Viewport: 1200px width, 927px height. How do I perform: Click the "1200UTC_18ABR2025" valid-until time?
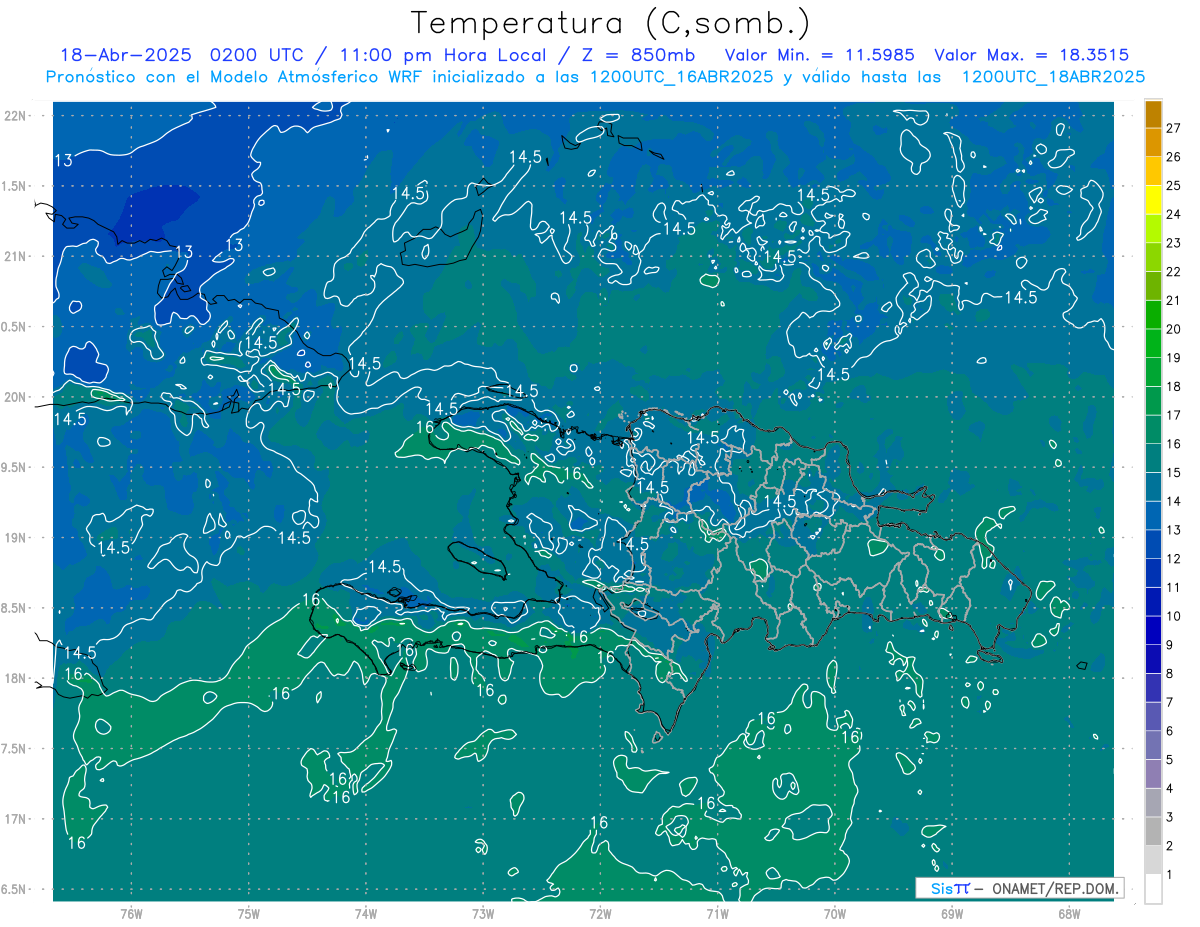(1053, 77)
